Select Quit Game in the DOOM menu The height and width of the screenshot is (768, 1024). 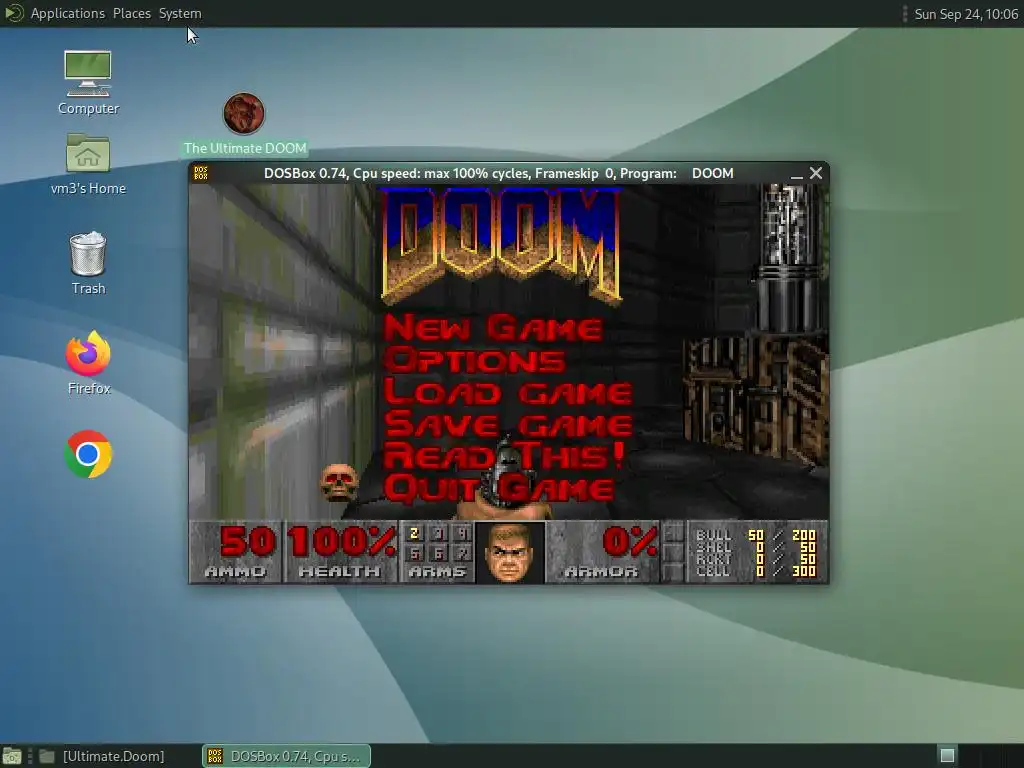(500, 488)
